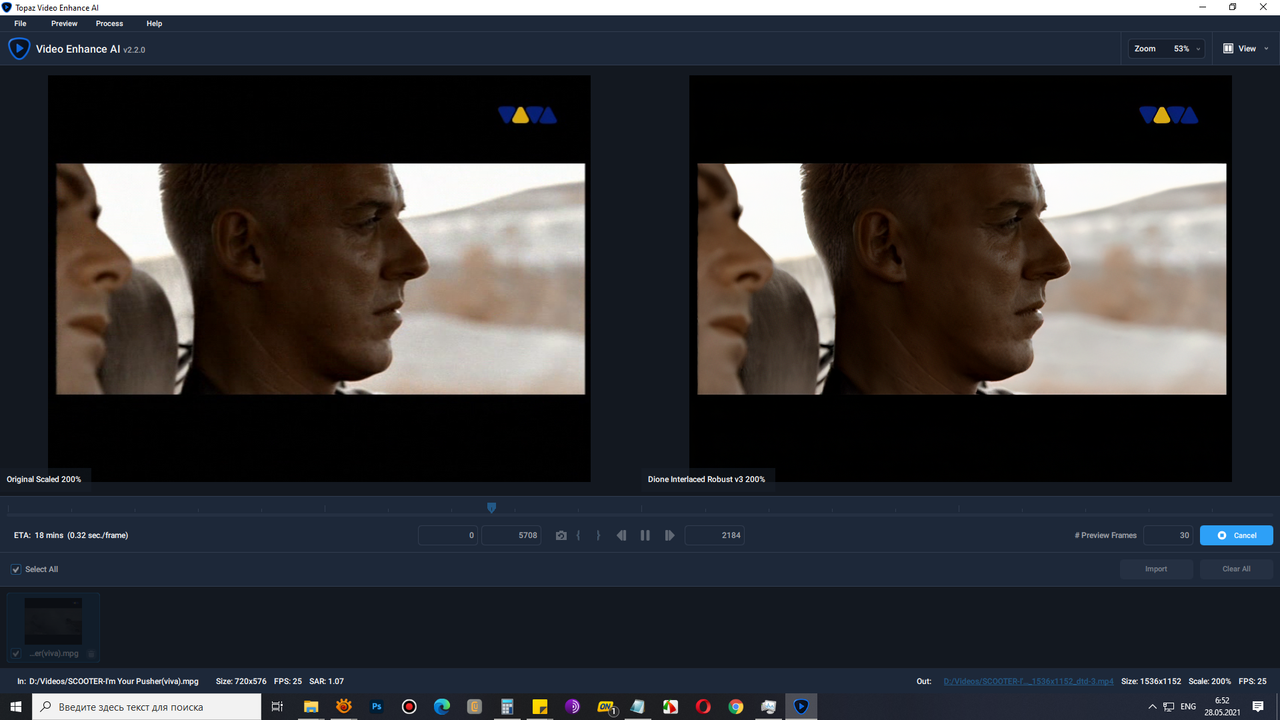Open the red record app in the taskbar
Viewport: 1280px width, 720px height.
pyautogui.click(x=409, y=707)
